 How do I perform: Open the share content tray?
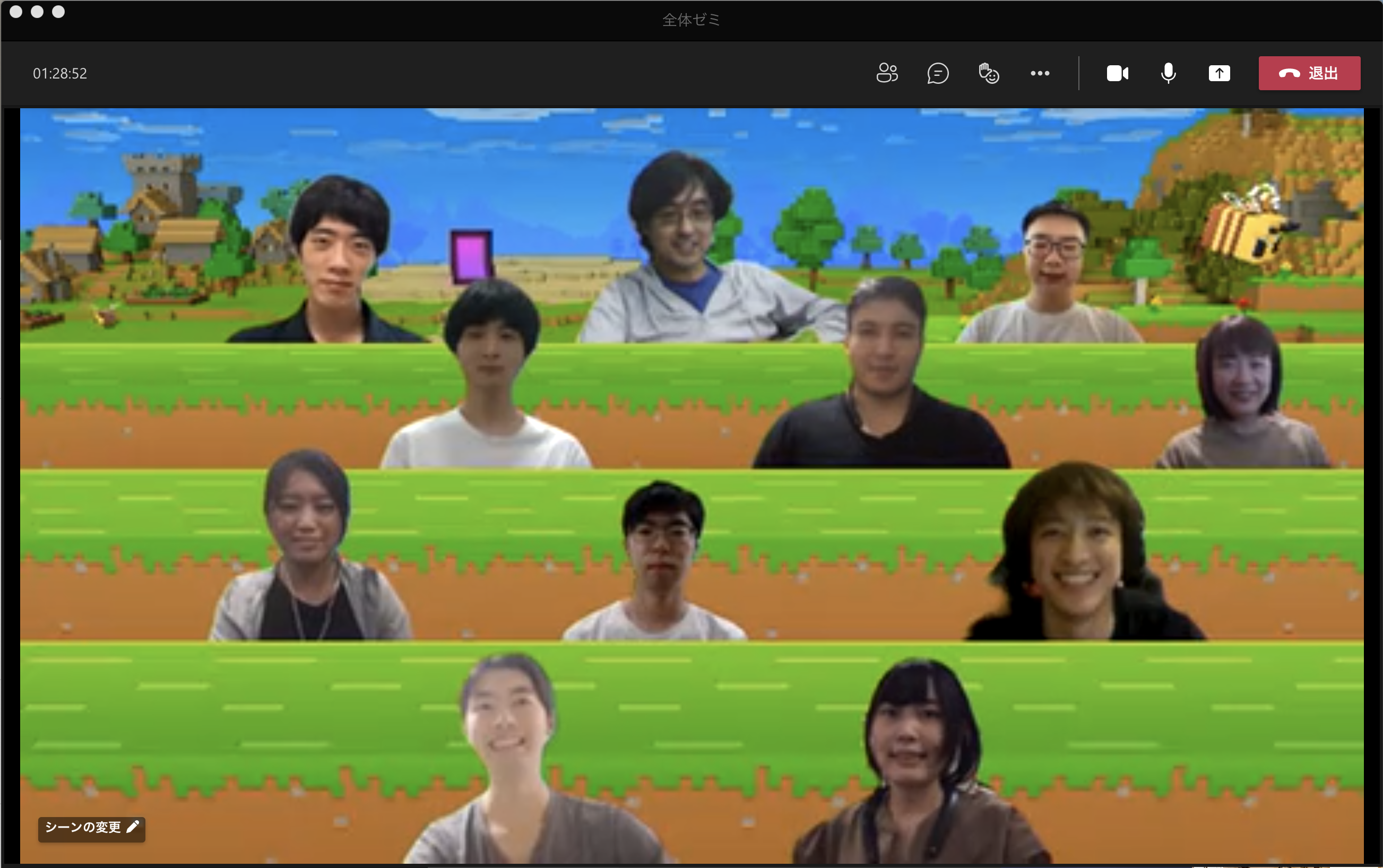pos(1219,73)
